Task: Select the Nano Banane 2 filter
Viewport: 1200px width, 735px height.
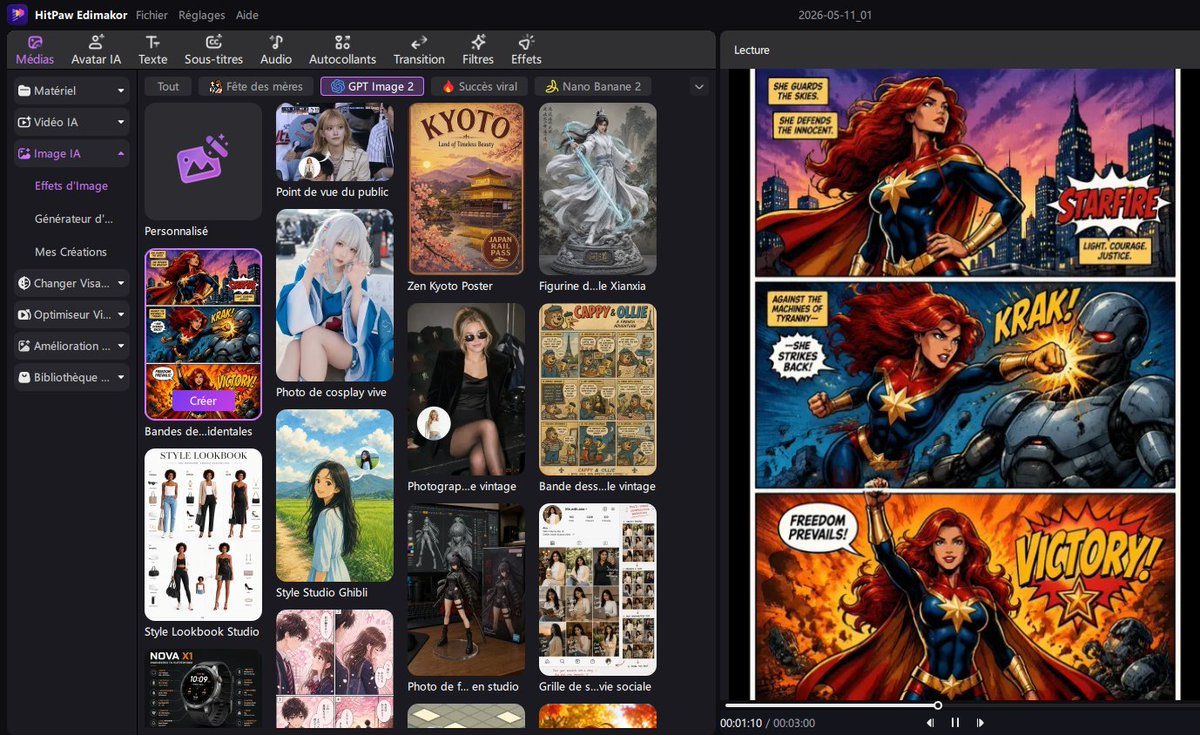Action: (593, 87)
